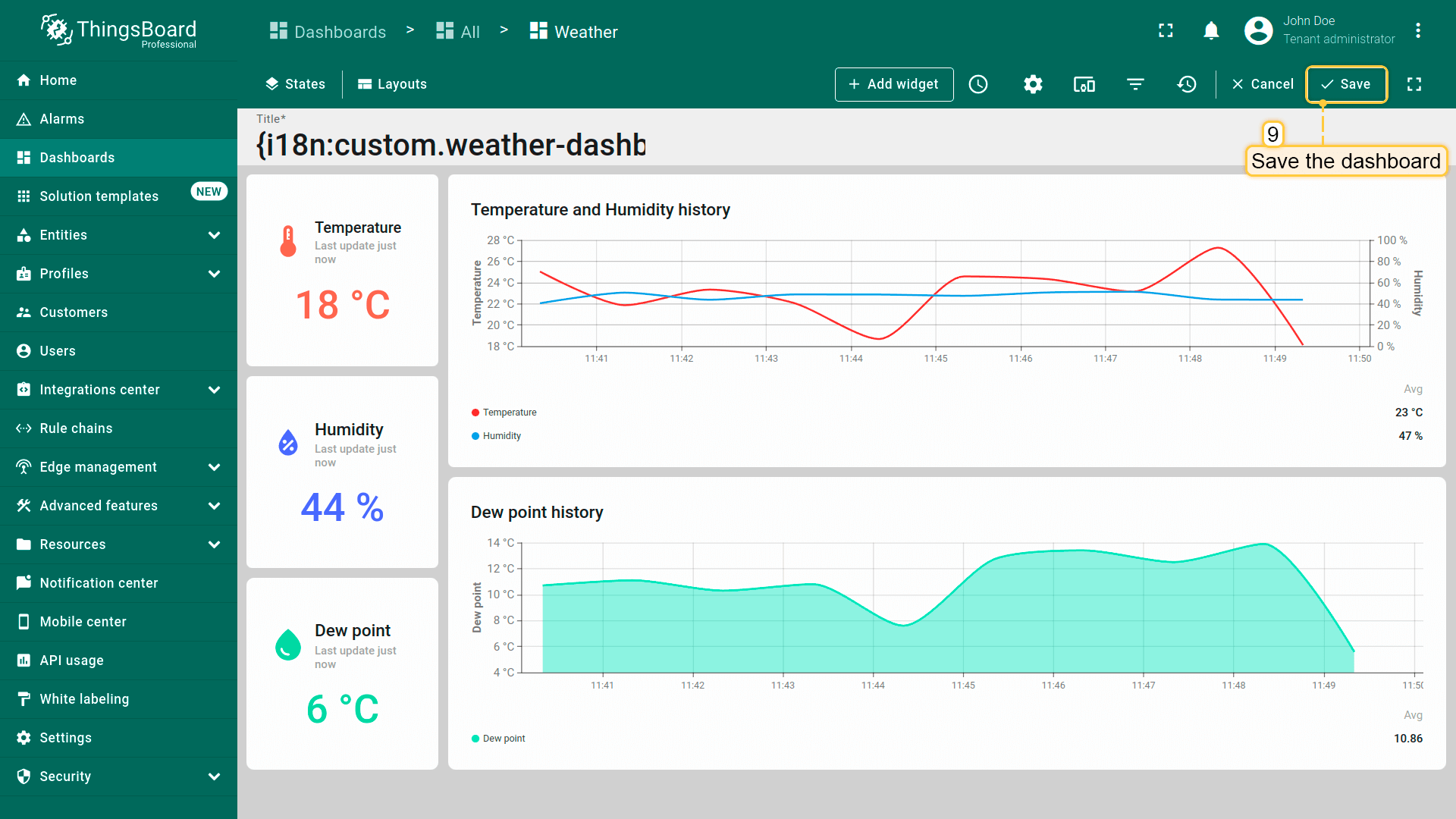Toggle Dew point series in legend

point(504,739)
